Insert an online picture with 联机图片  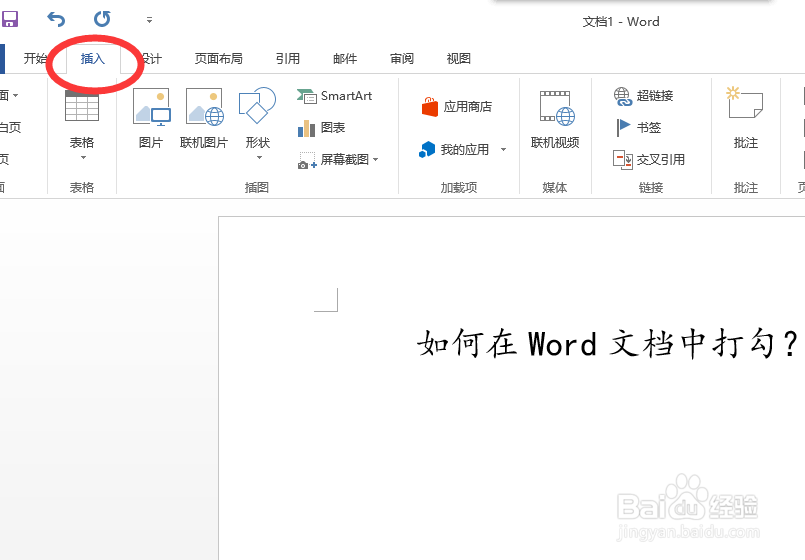204,119
